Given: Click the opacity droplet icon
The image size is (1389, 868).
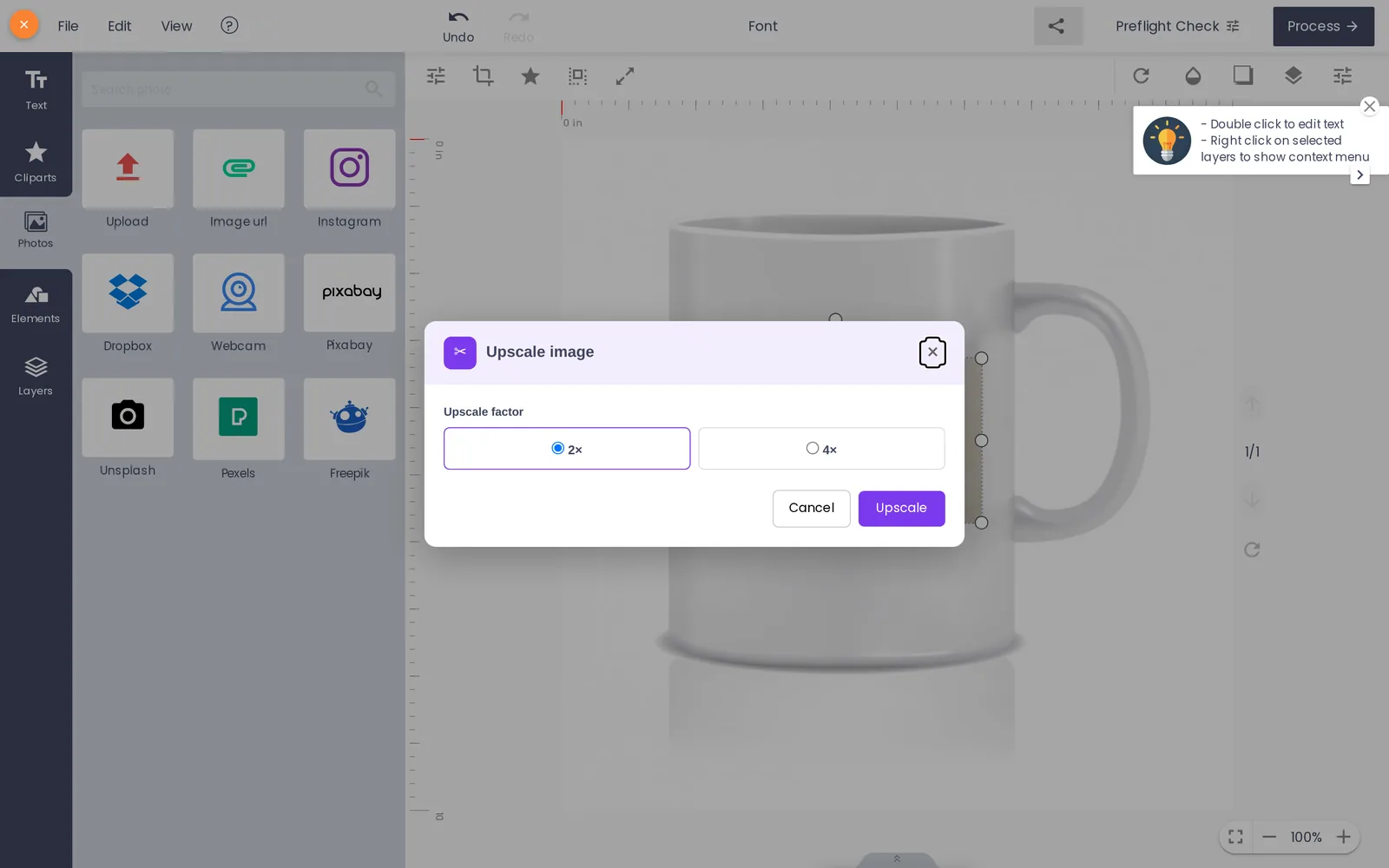Looking at the screenshot, I should (x=1193, y=76).
